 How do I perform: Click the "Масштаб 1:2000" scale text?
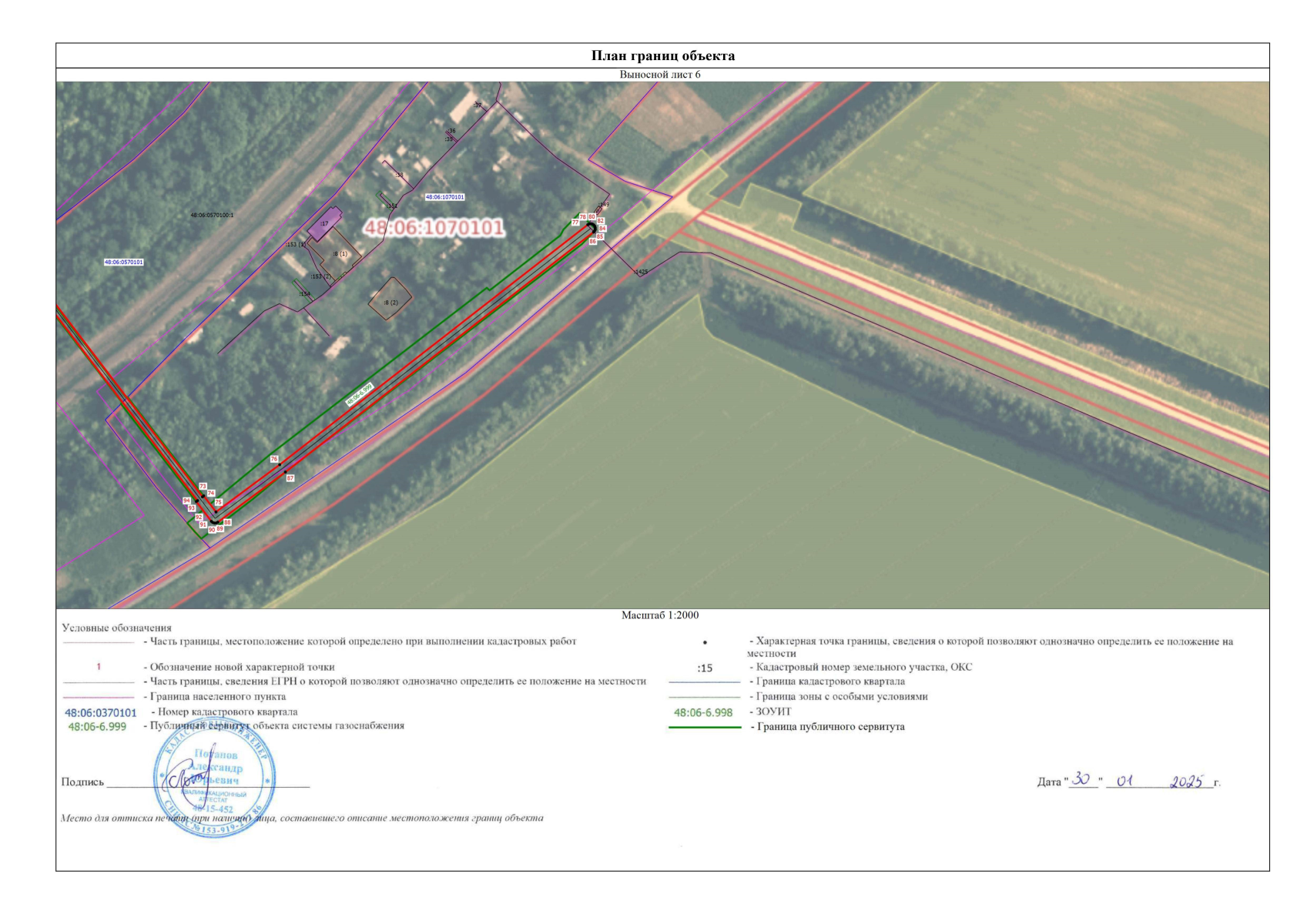pos(660,615)
